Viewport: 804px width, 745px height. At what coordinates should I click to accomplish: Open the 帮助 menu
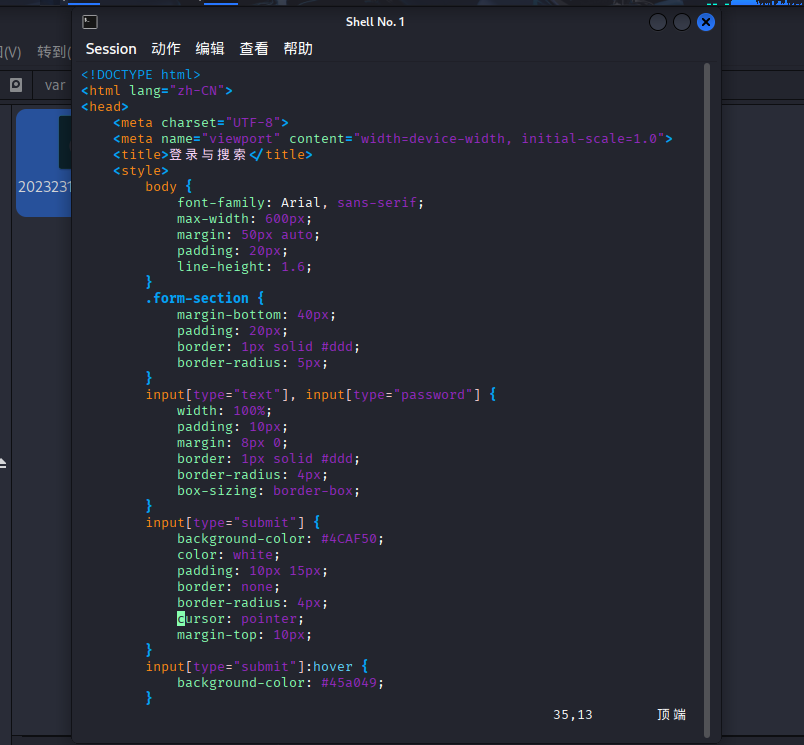click(x=298, y=49)
